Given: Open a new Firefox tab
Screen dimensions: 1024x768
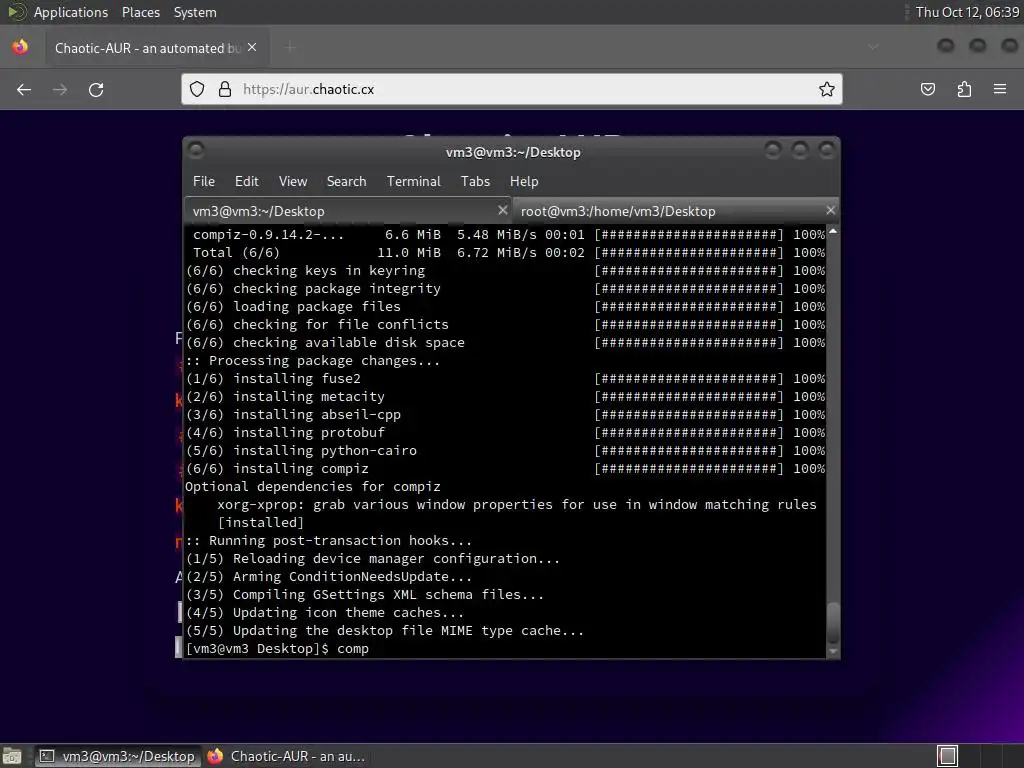Looking at the screenshot, I should 290,47.
